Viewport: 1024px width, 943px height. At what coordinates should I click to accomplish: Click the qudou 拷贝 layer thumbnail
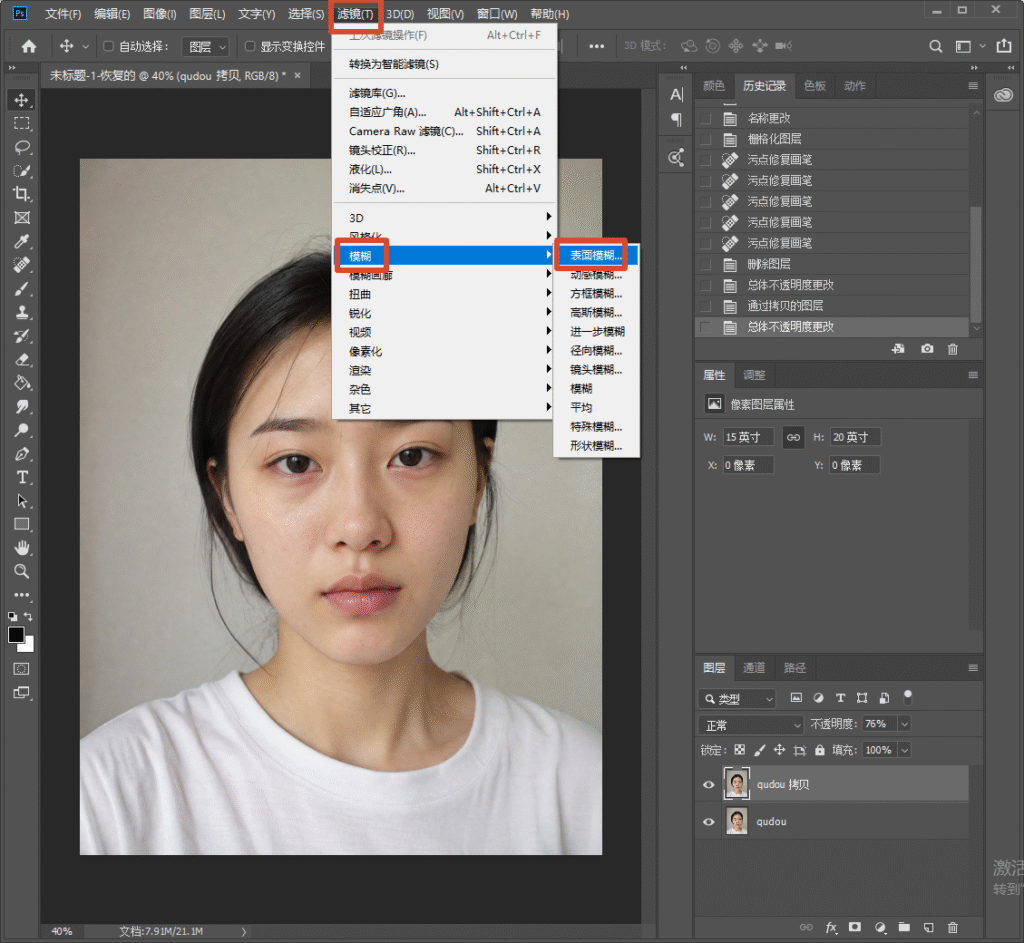click(x=737, y=784)
